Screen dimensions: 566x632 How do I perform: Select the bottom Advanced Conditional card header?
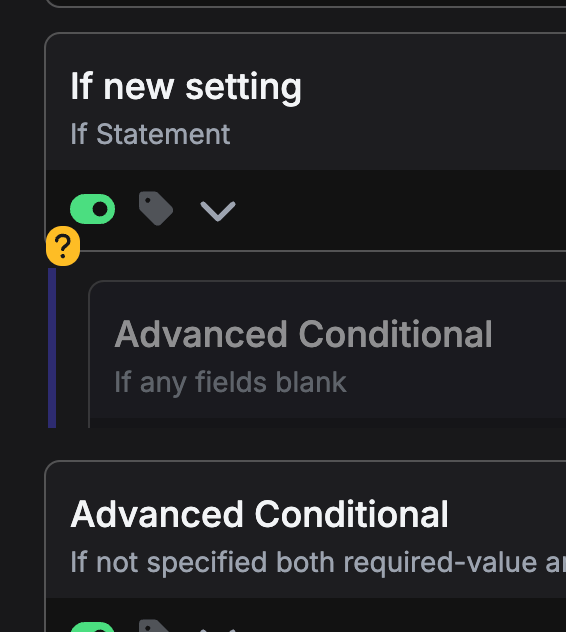coord(306,530)
